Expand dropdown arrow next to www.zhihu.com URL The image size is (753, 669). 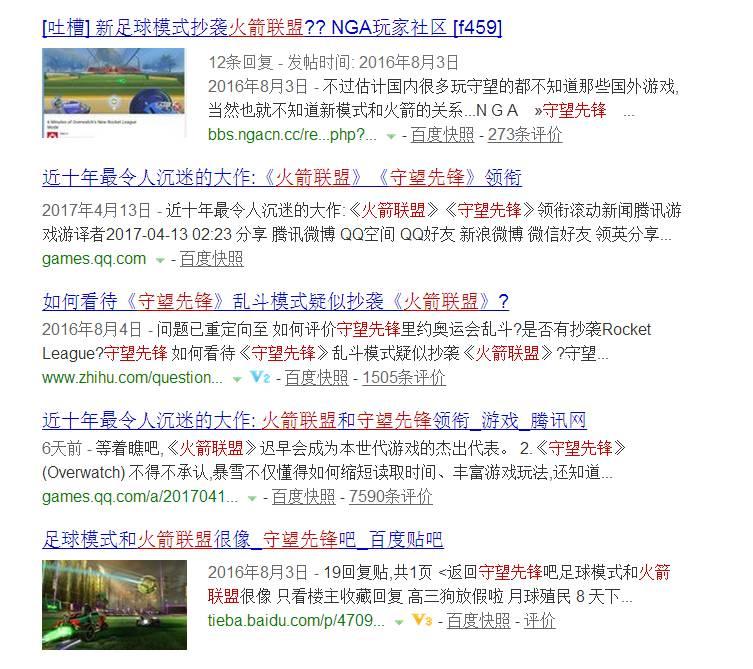click(237, 379)
